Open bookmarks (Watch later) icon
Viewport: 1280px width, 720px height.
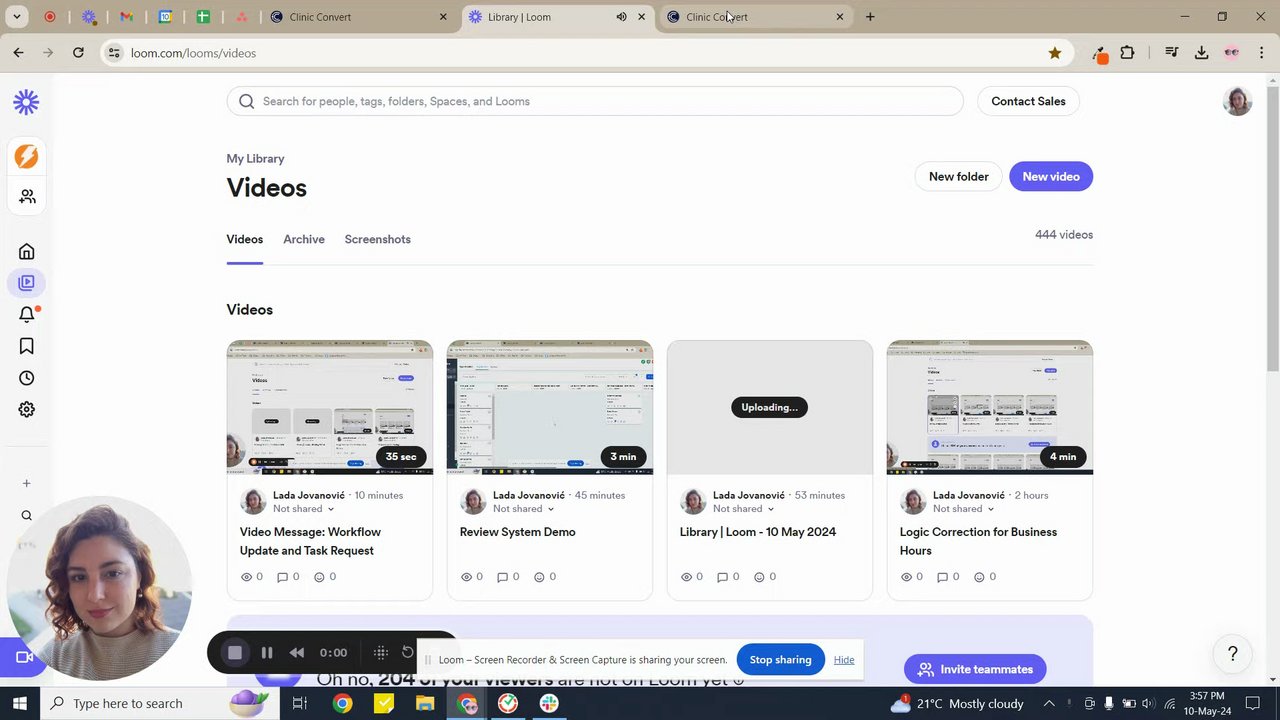27,346
